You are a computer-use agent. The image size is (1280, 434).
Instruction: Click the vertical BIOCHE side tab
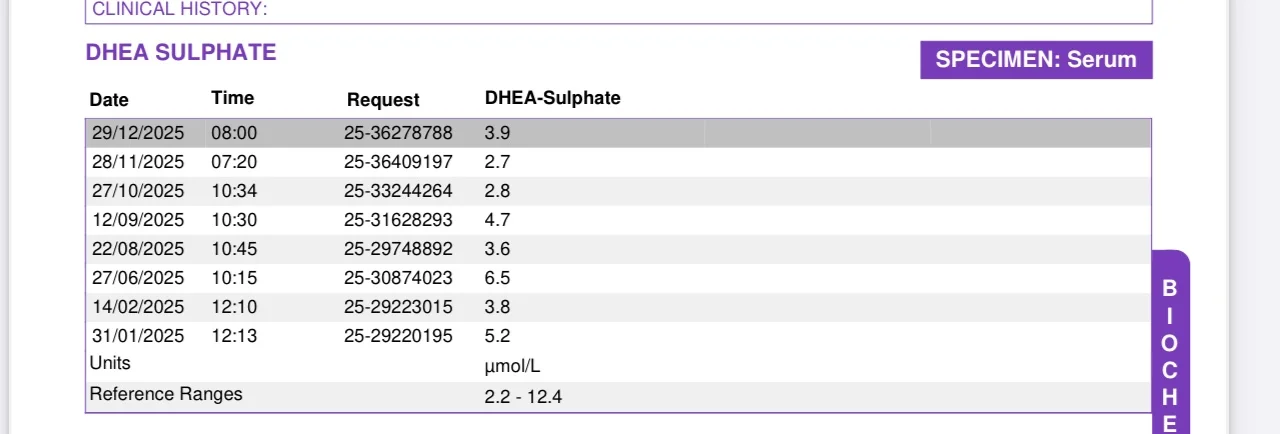tap(1171, 342)
